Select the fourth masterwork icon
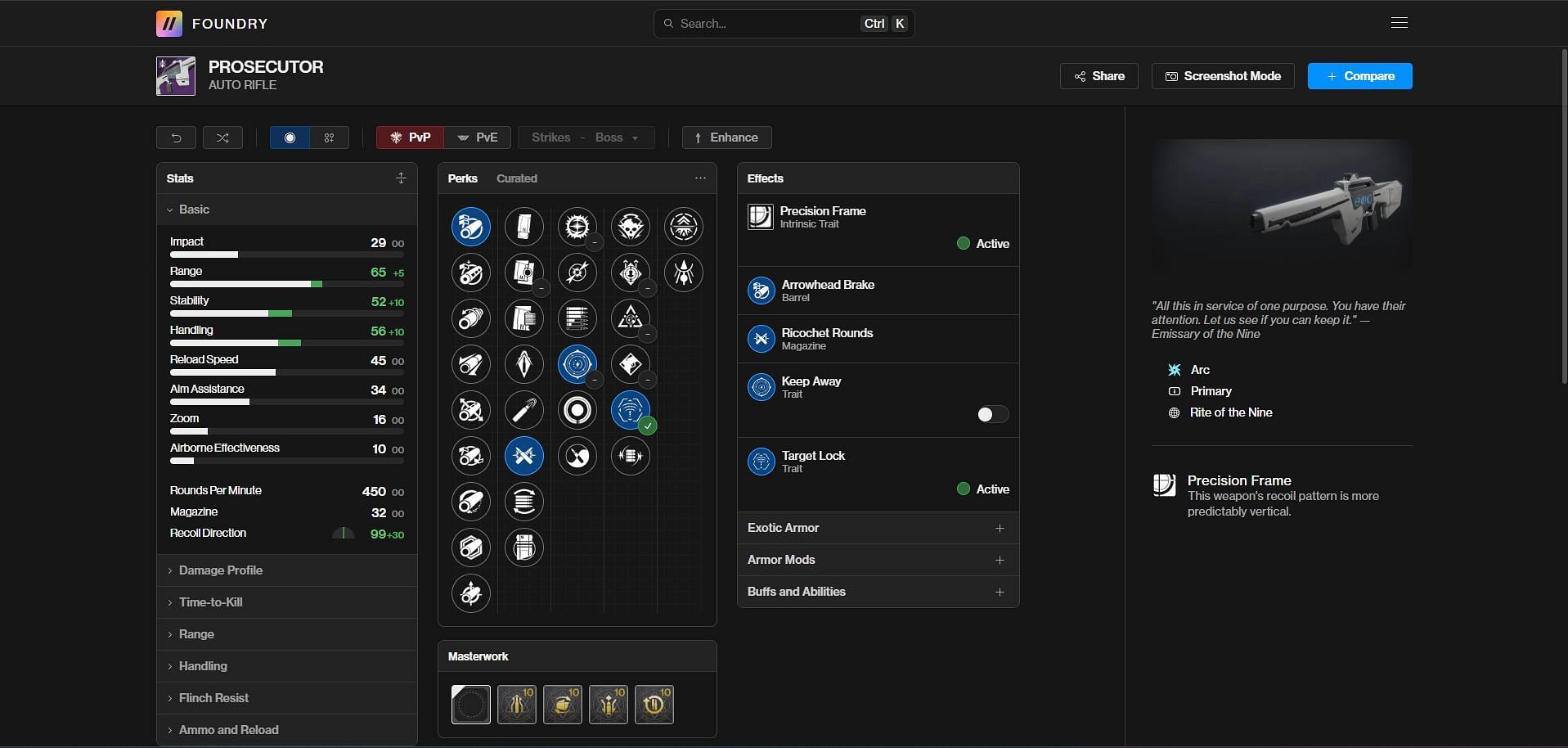The width and height of the screenshot is (1568, 748). click(x=609, y=705)
